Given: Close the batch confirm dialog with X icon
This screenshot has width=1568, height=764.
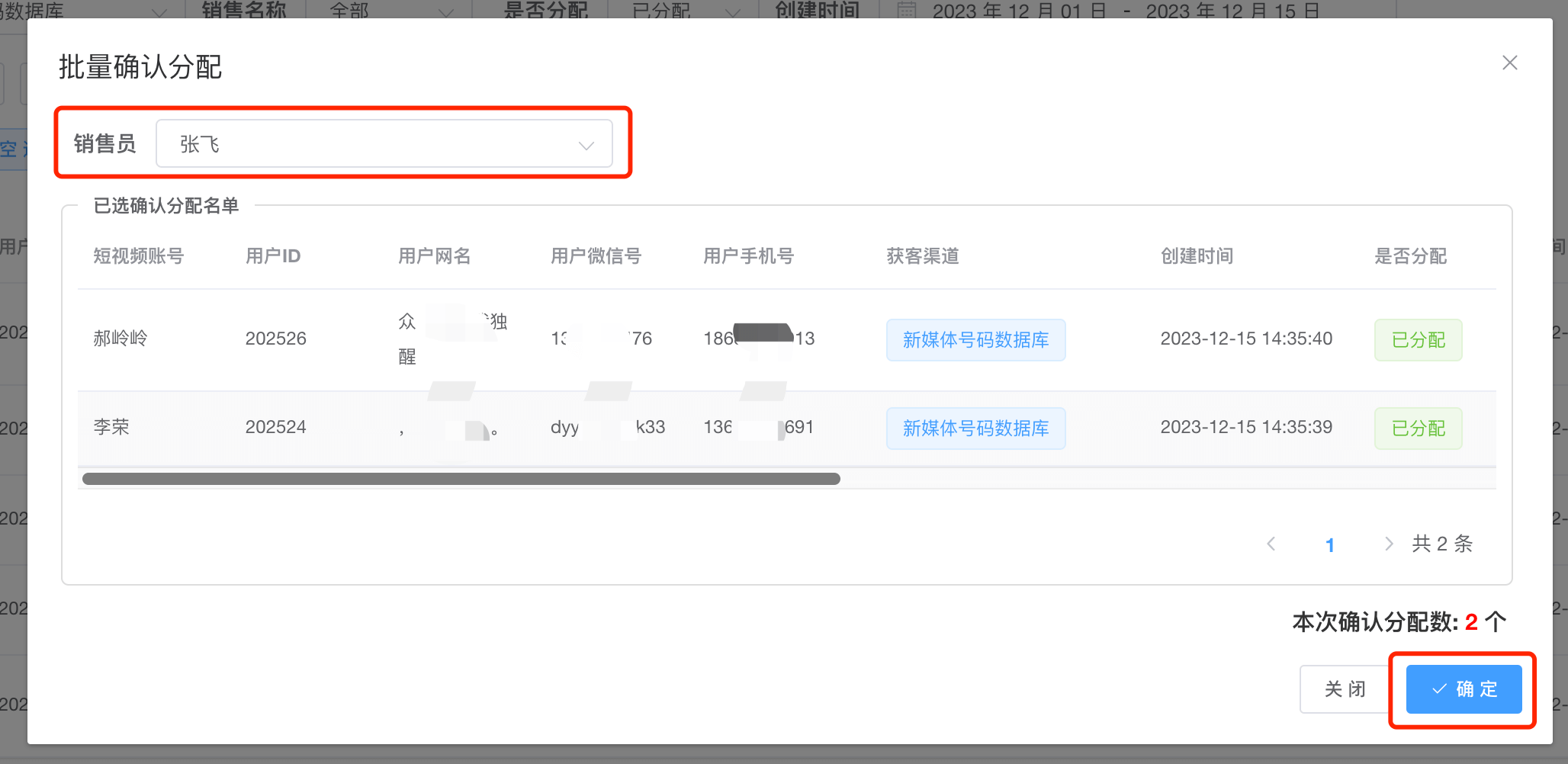Looking at the screenshot, I should point(1509,63).
